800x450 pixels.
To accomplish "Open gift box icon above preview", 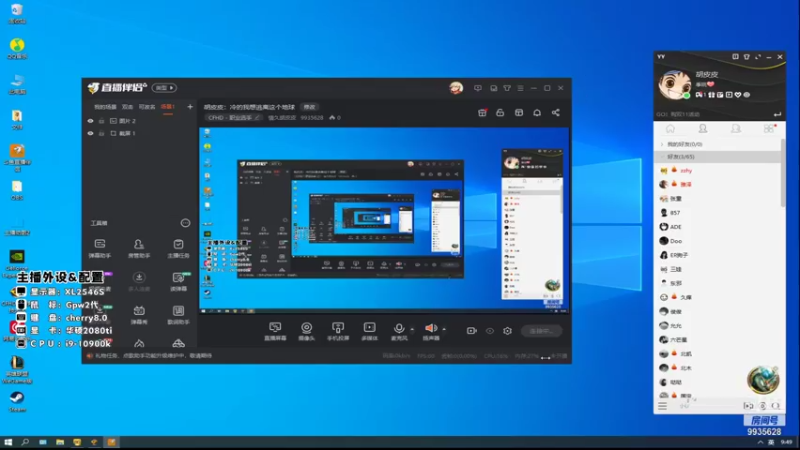I will pyautogui.click(x=482, y=112).
